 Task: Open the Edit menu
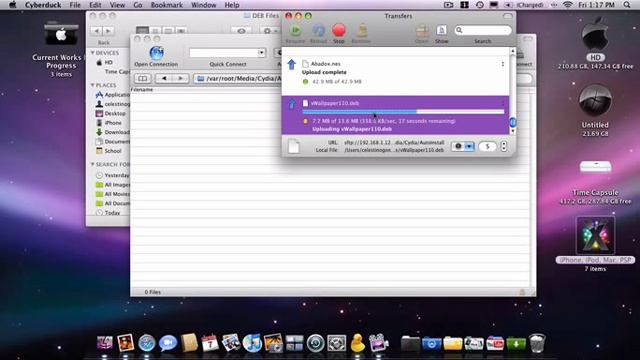(95, 5)
